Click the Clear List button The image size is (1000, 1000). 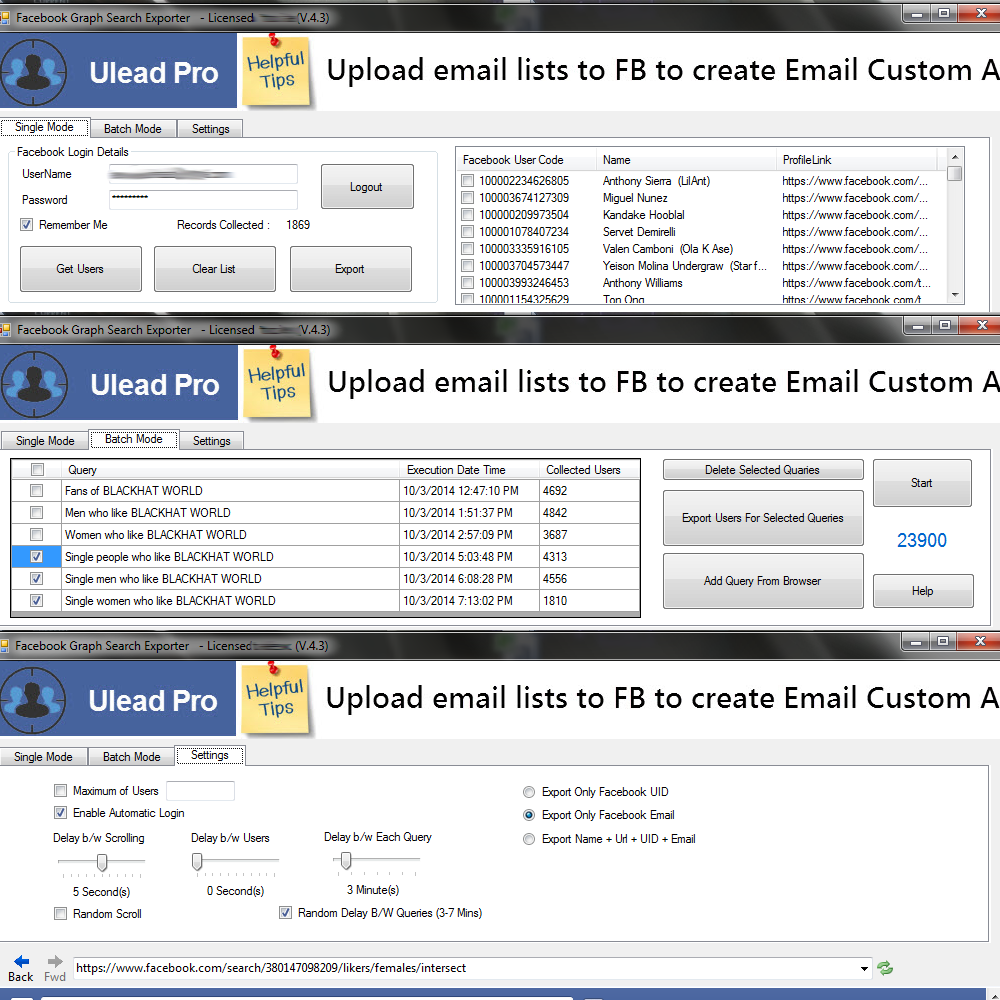[214, 269]
